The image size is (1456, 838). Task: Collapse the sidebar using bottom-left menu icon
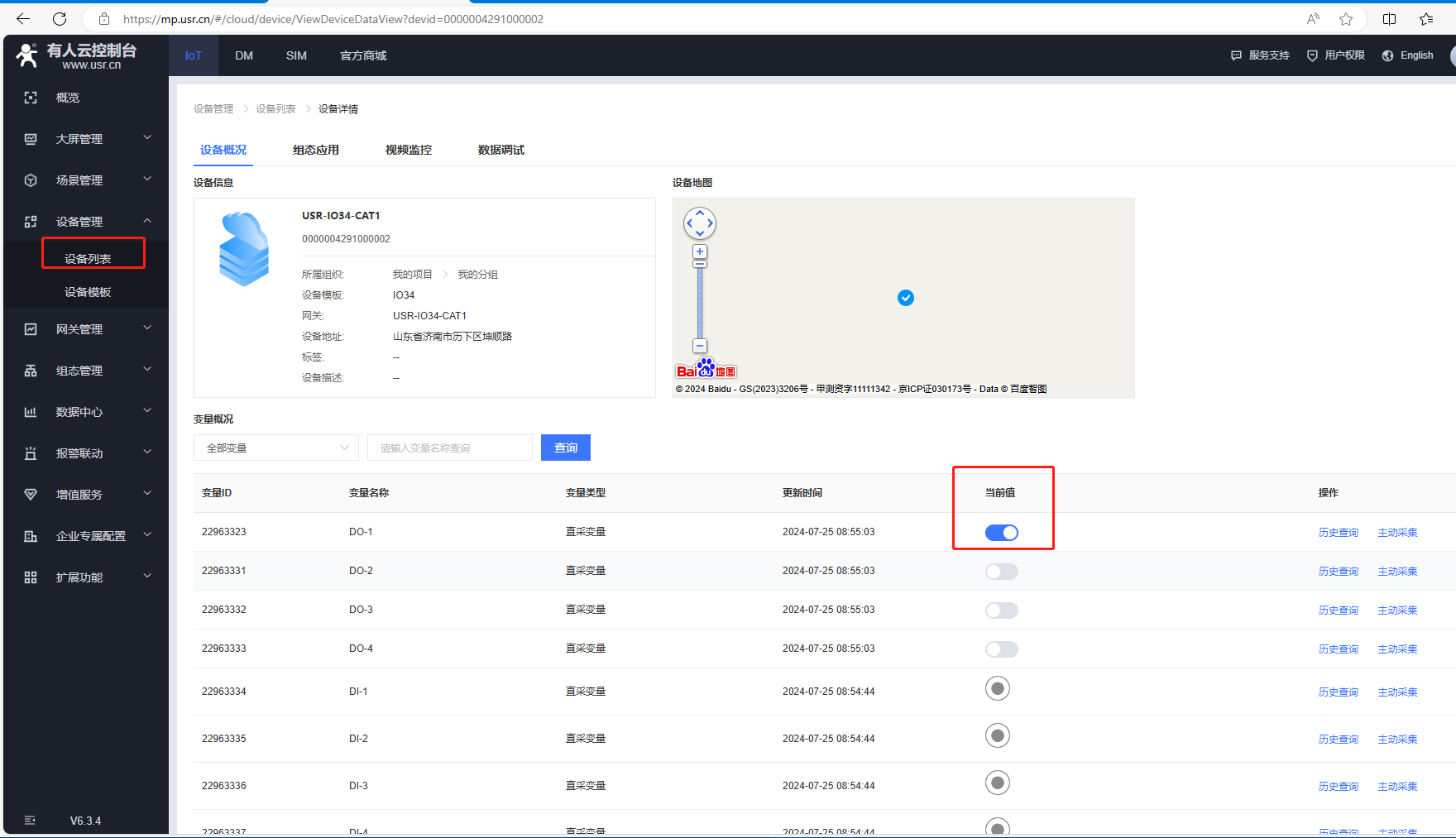31,821
